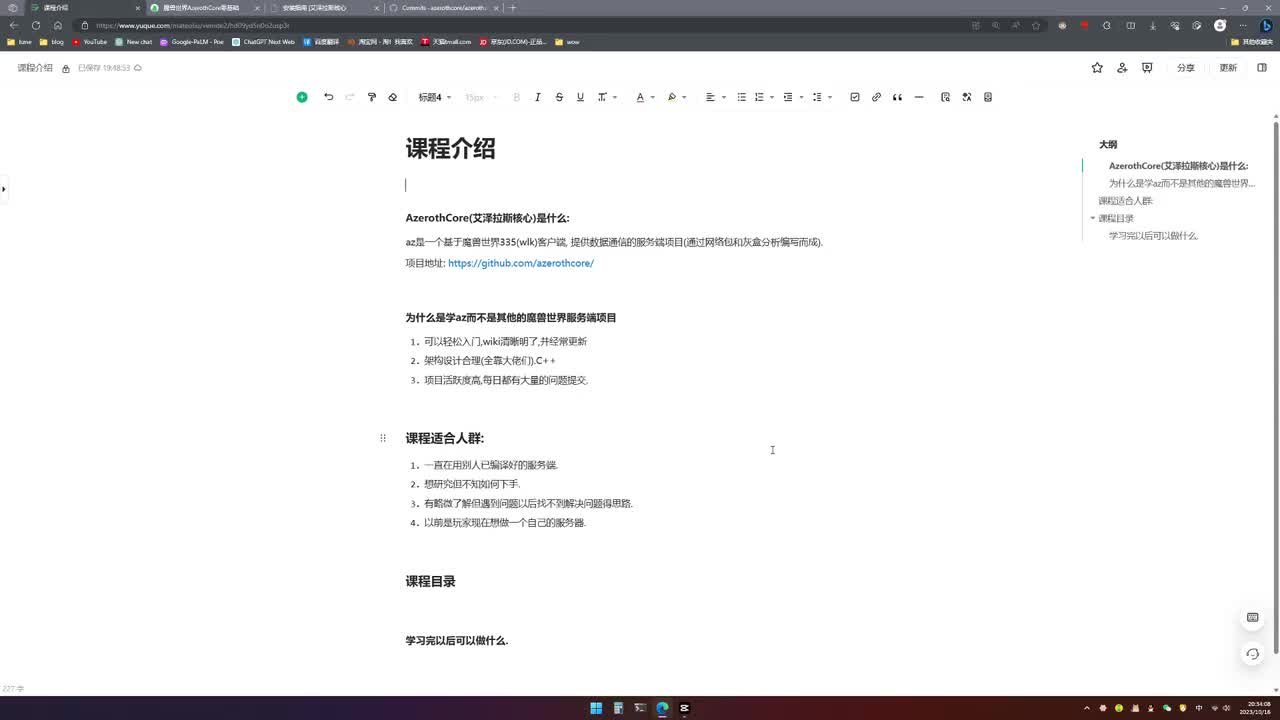Go to 学习完以后可以做什么 in outline

click(1153, 236)
